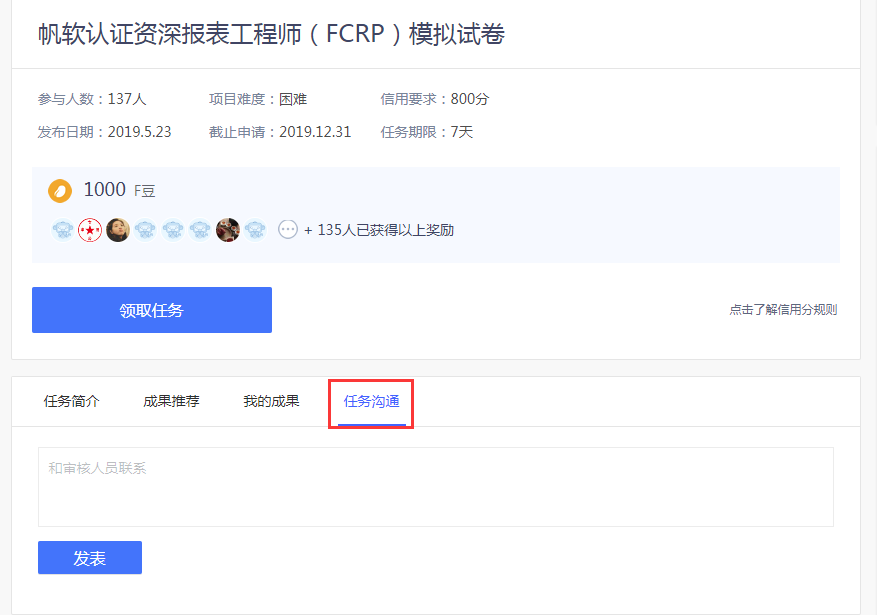Click the 发布日期：2019.5.23 text
The width and height of the screenshot is (877, 615).
[x=104, y=132]
